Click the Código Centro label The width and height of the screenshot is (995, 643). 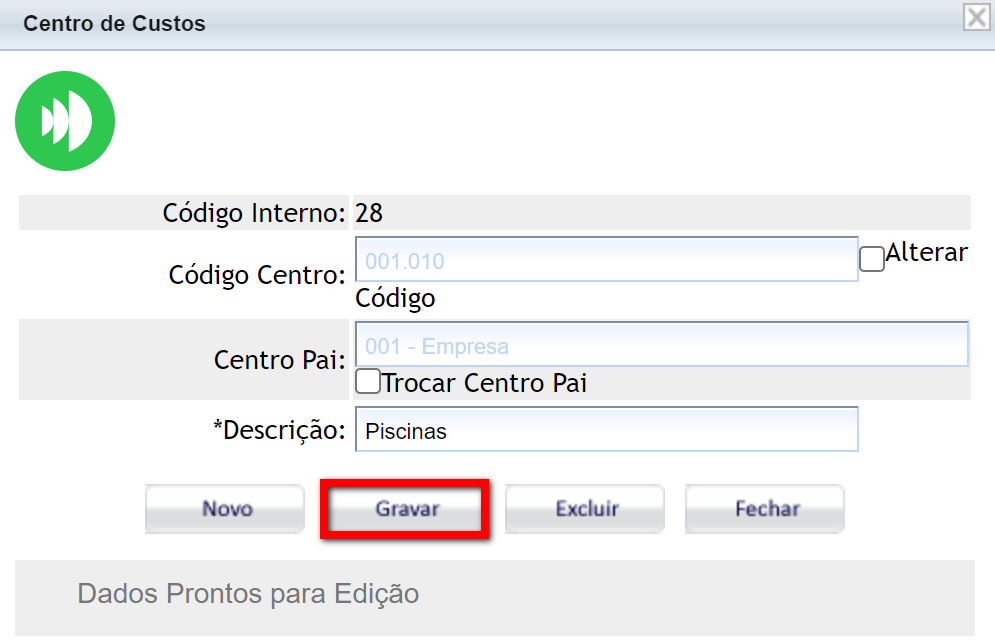click(257, 275)
